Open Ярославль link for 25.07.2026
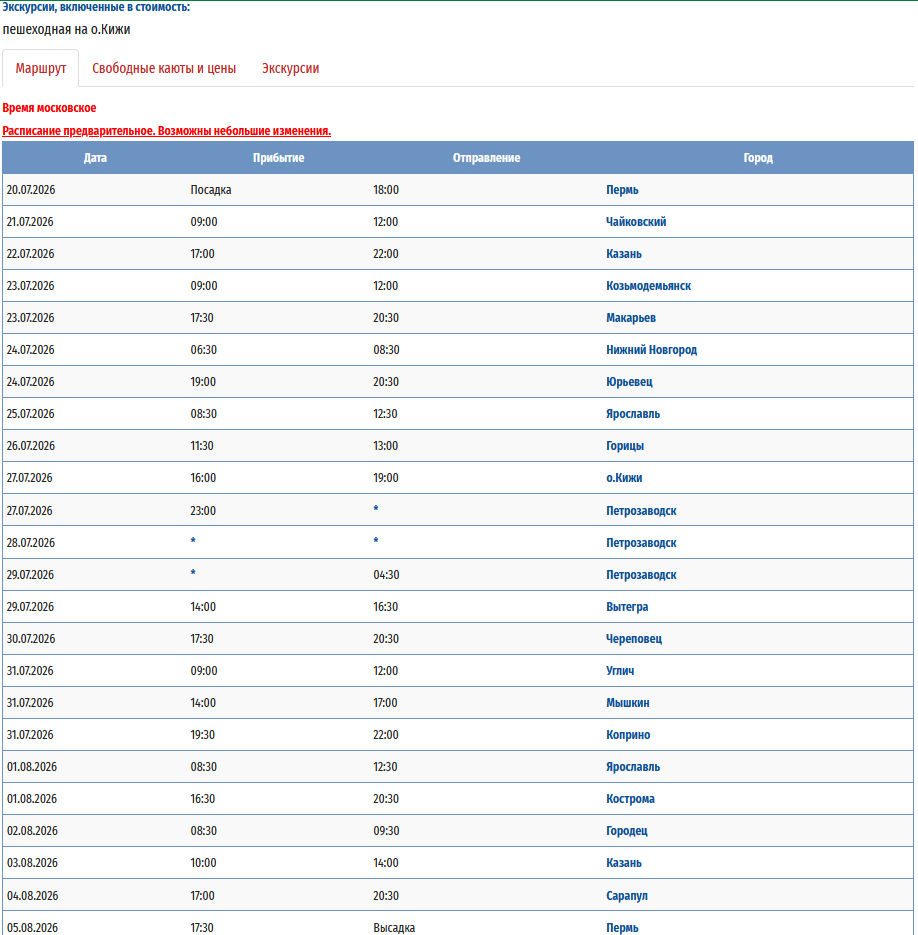 click(x=633, y=414)
